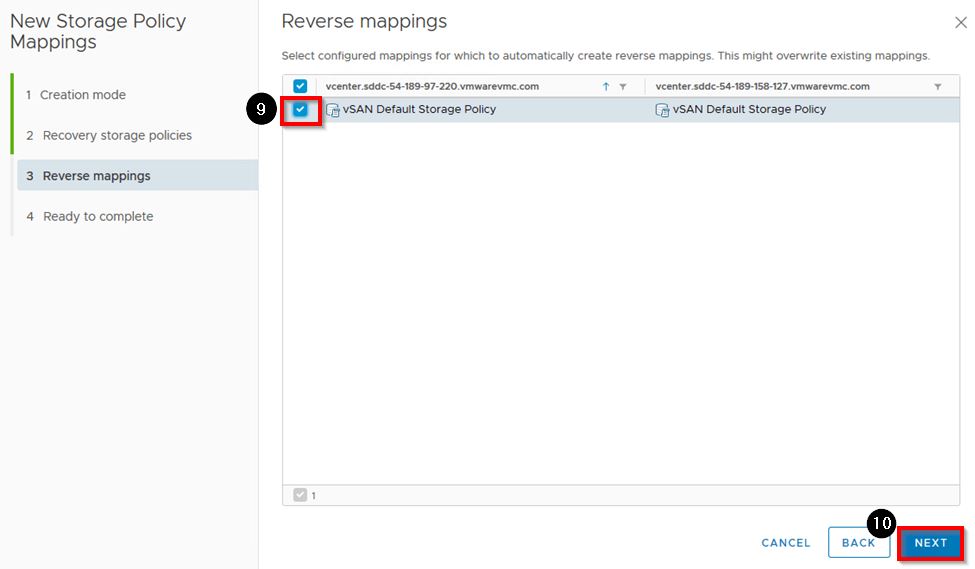
Task: Click CANCEL to abort the wizard
Action: pos(786,543)
